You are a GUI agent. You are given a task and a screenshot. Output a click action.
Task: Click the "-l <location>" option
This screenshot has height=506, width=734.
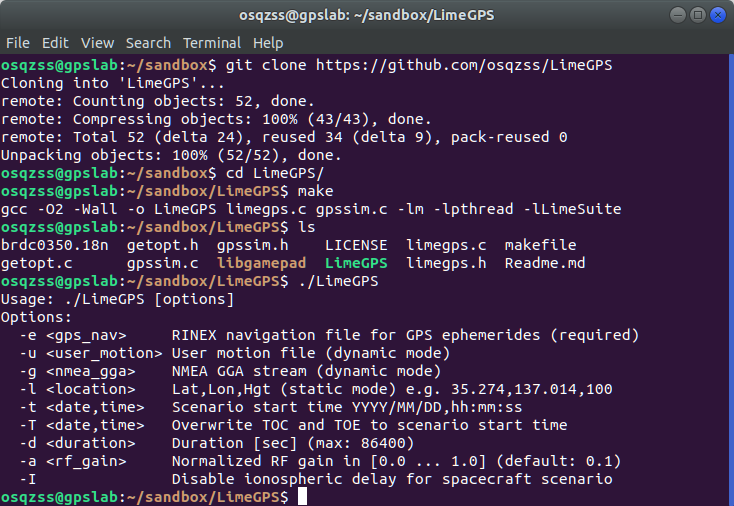[x=77, y=389]
